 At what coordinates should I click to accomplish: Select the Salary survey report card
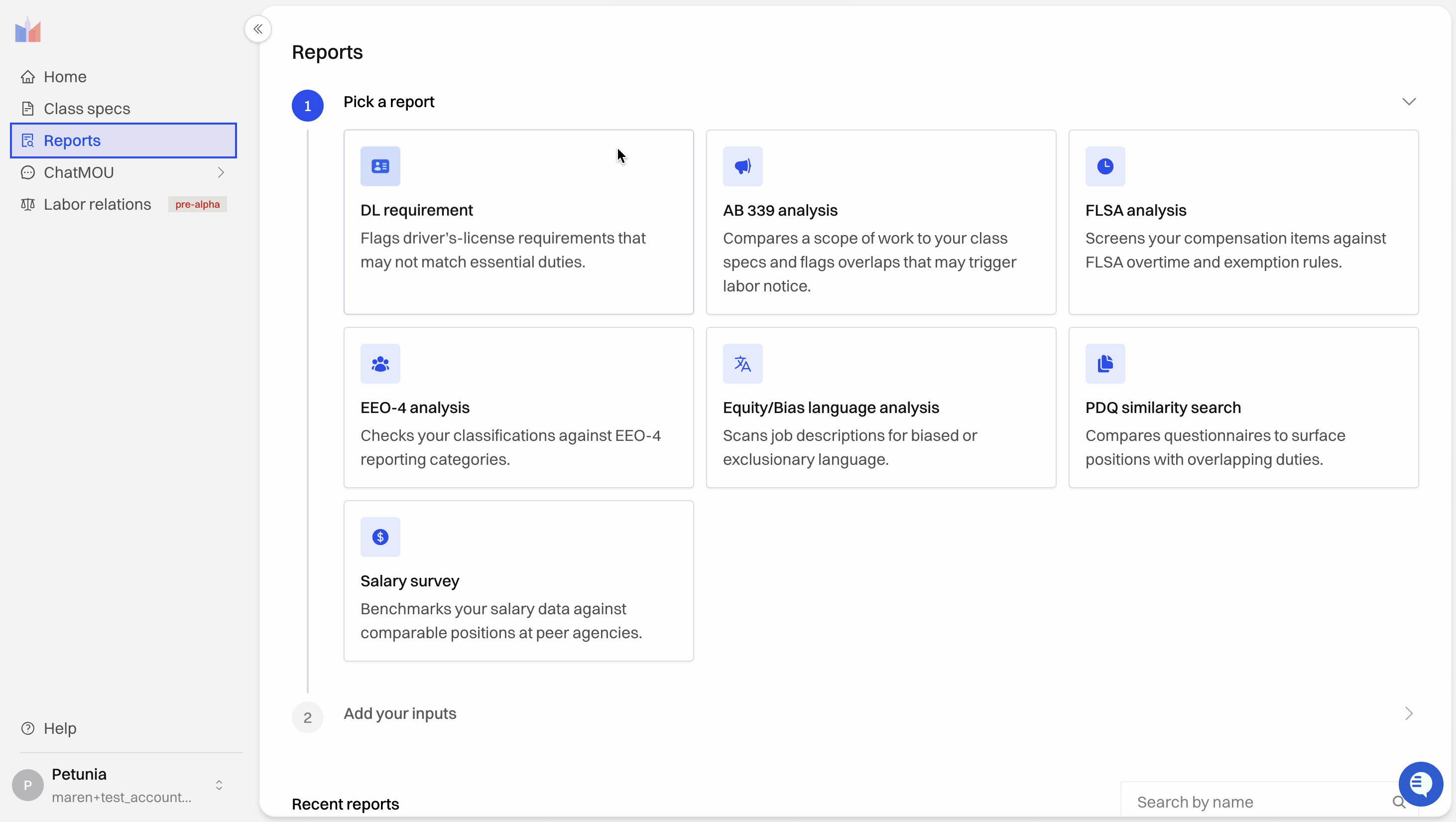518,580
